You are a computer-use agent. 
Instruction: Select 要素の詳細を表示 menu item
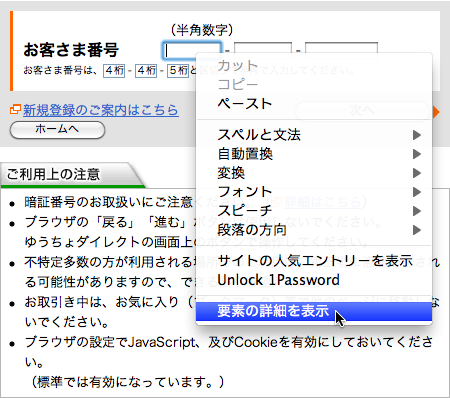[x=313, y=311]
